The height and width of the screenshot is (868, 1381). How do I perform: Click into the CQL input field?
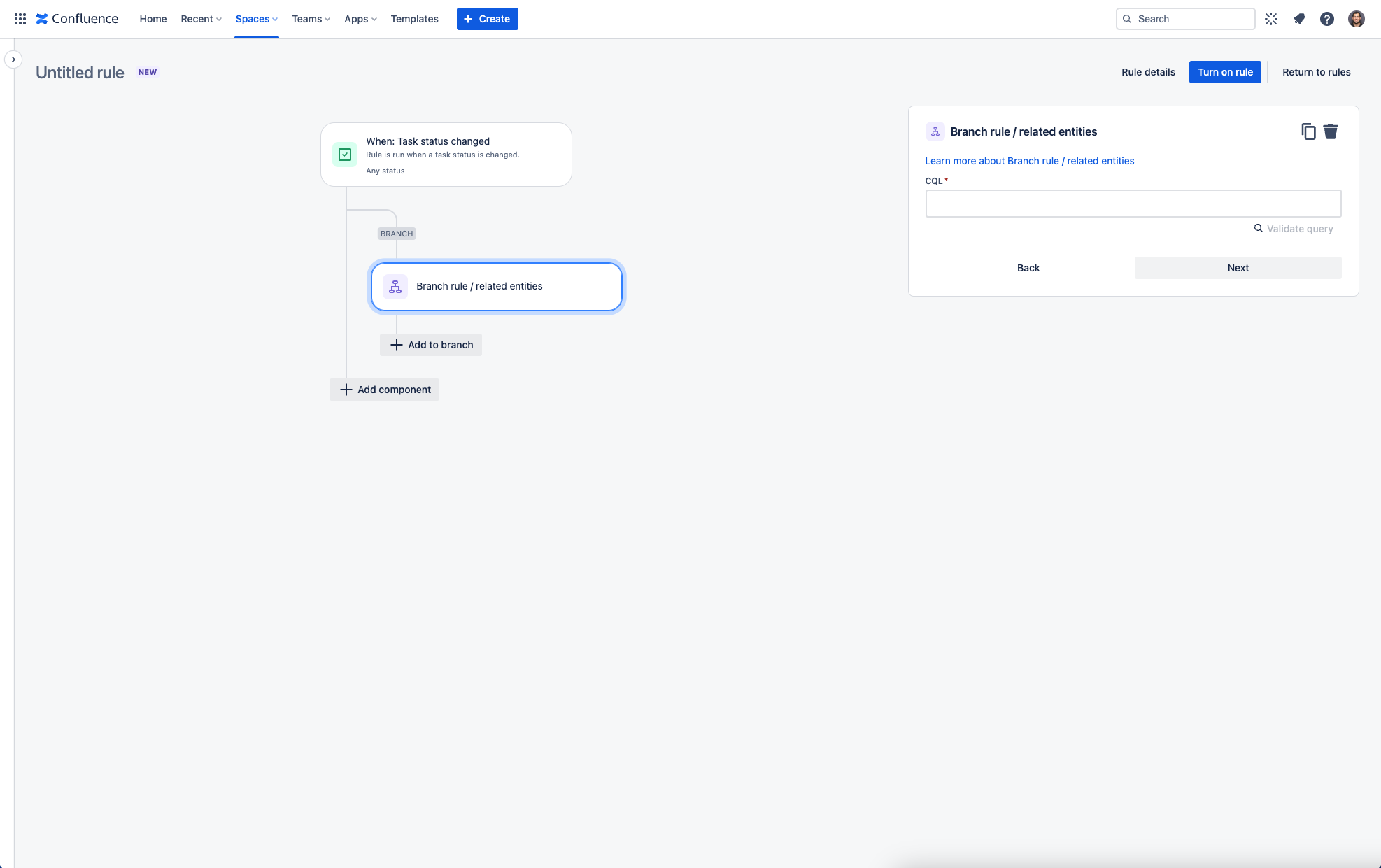click(x=1133, y=204)
